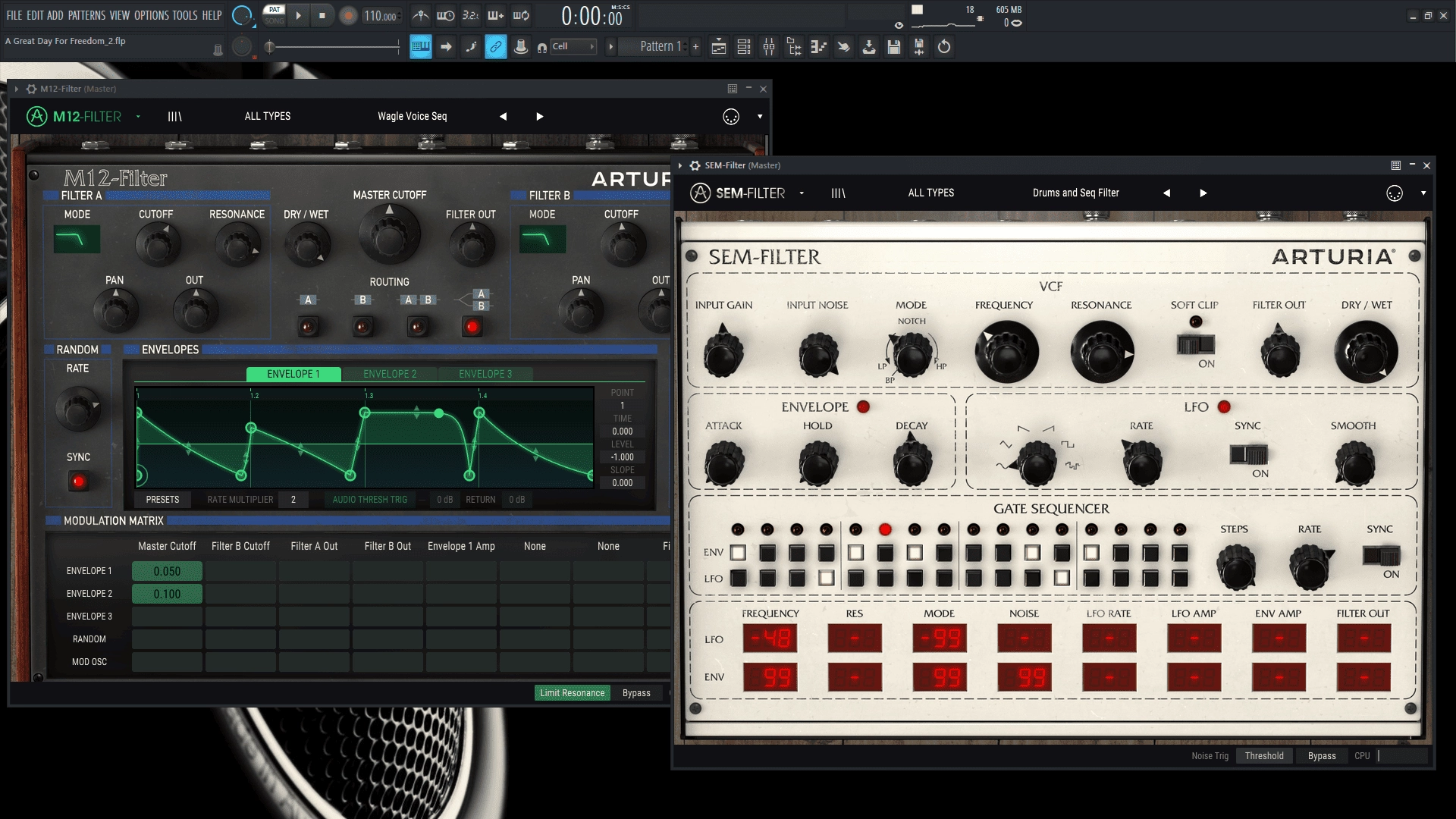The height and width of the screenshot is (819, 1456).
Task: Toggle the Gate Sequencer SYNC switch
Action: point(1381,556)
